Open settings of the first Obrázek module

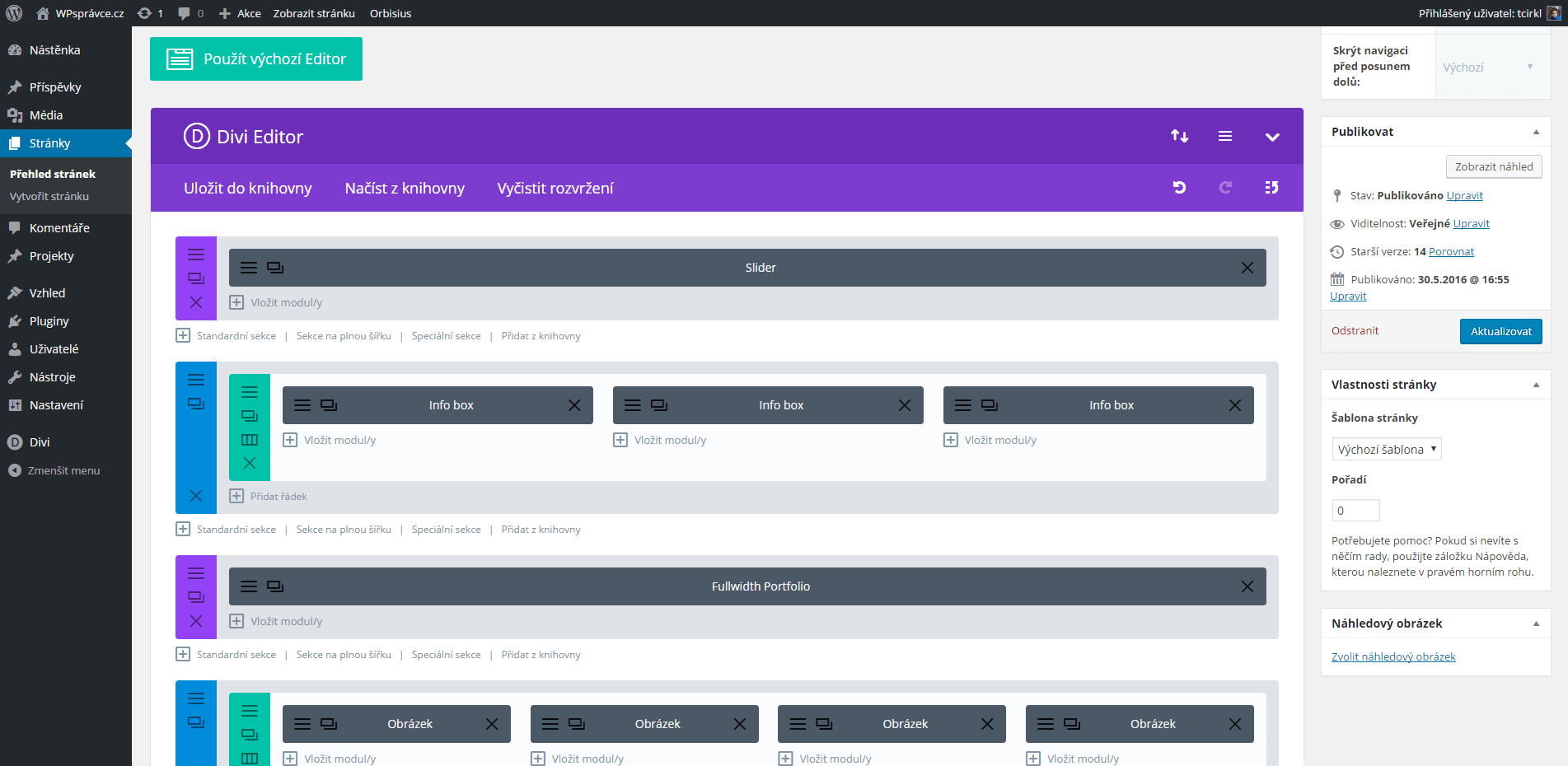click(x=302, y=724)
